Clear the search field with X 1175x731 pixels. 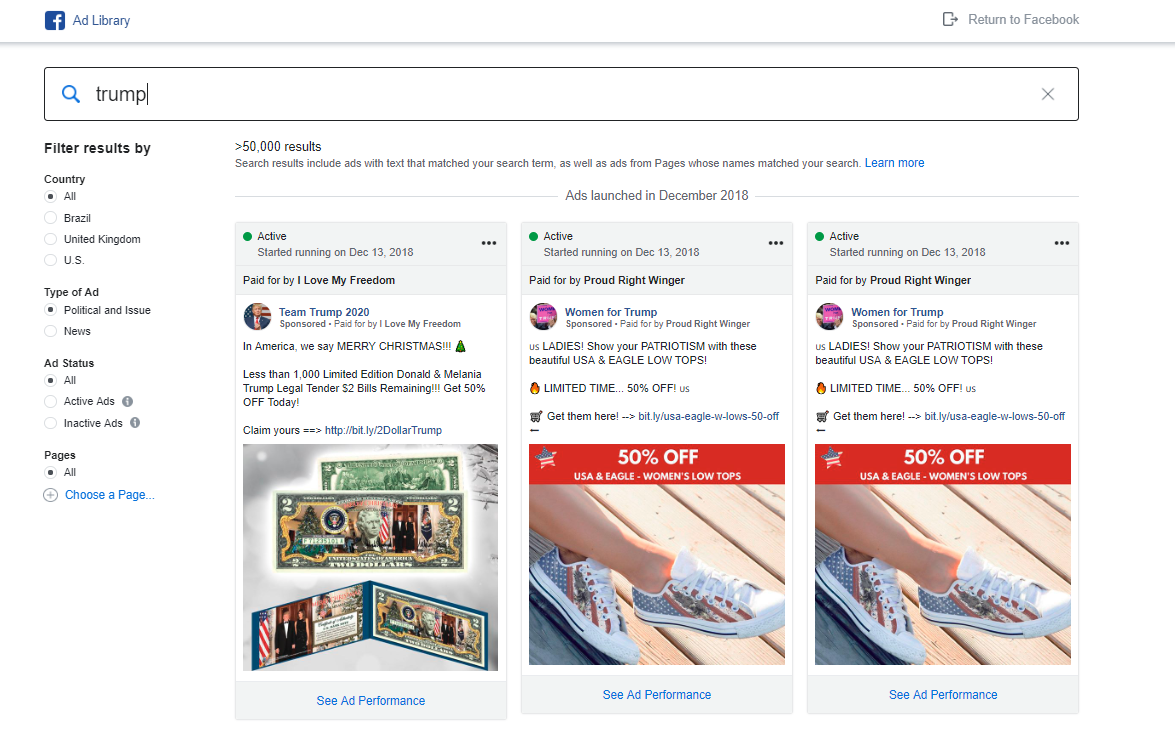click(1048, 94)
